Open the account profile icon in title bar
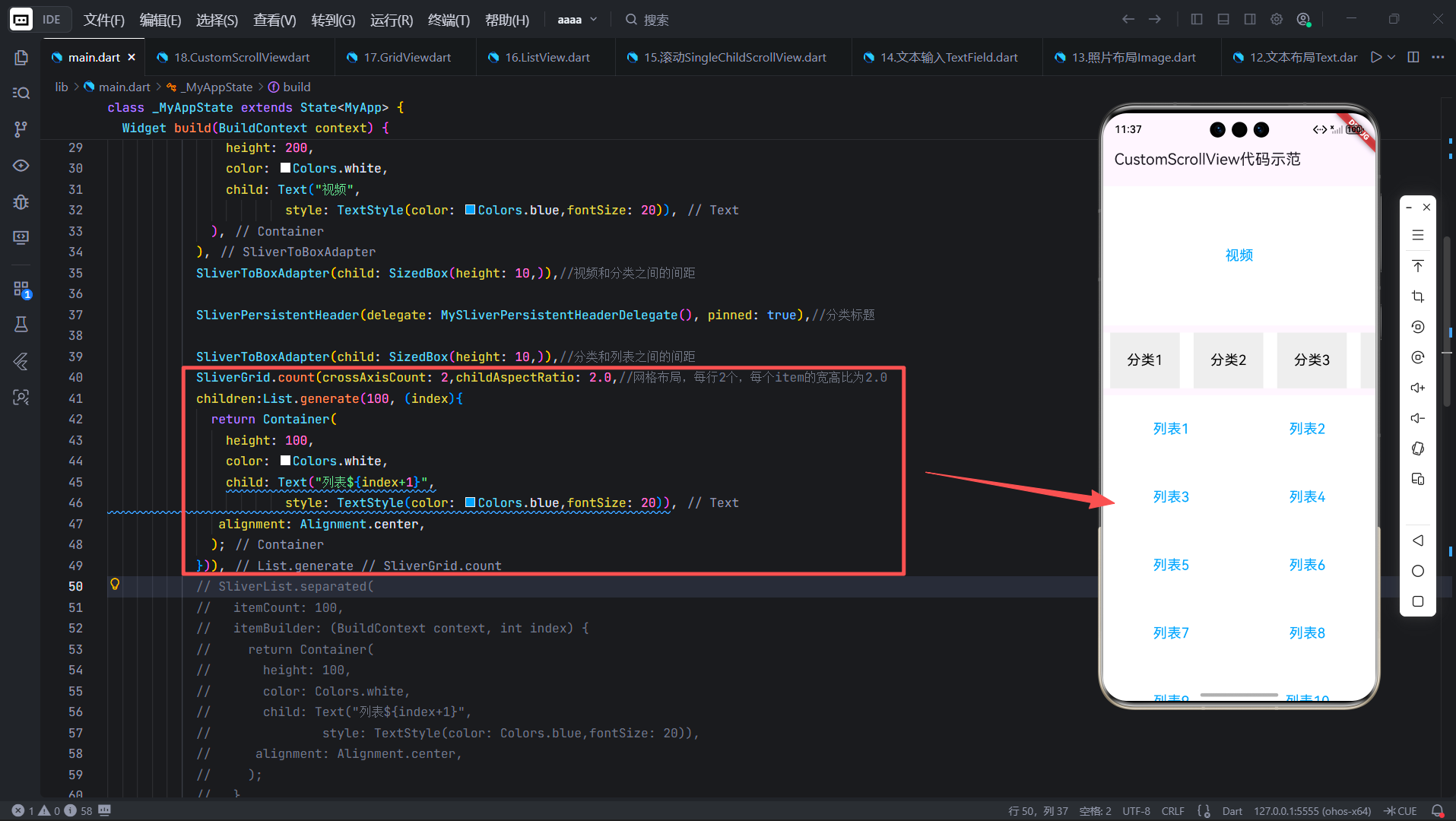 click(1304, 19)
